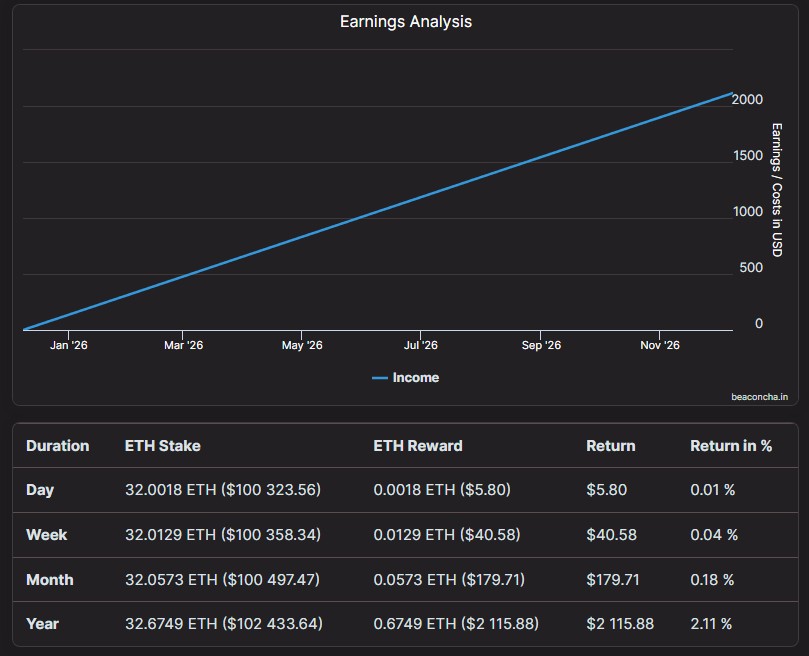Click the 1000 y-axis tick label

(x=747, y=212)
